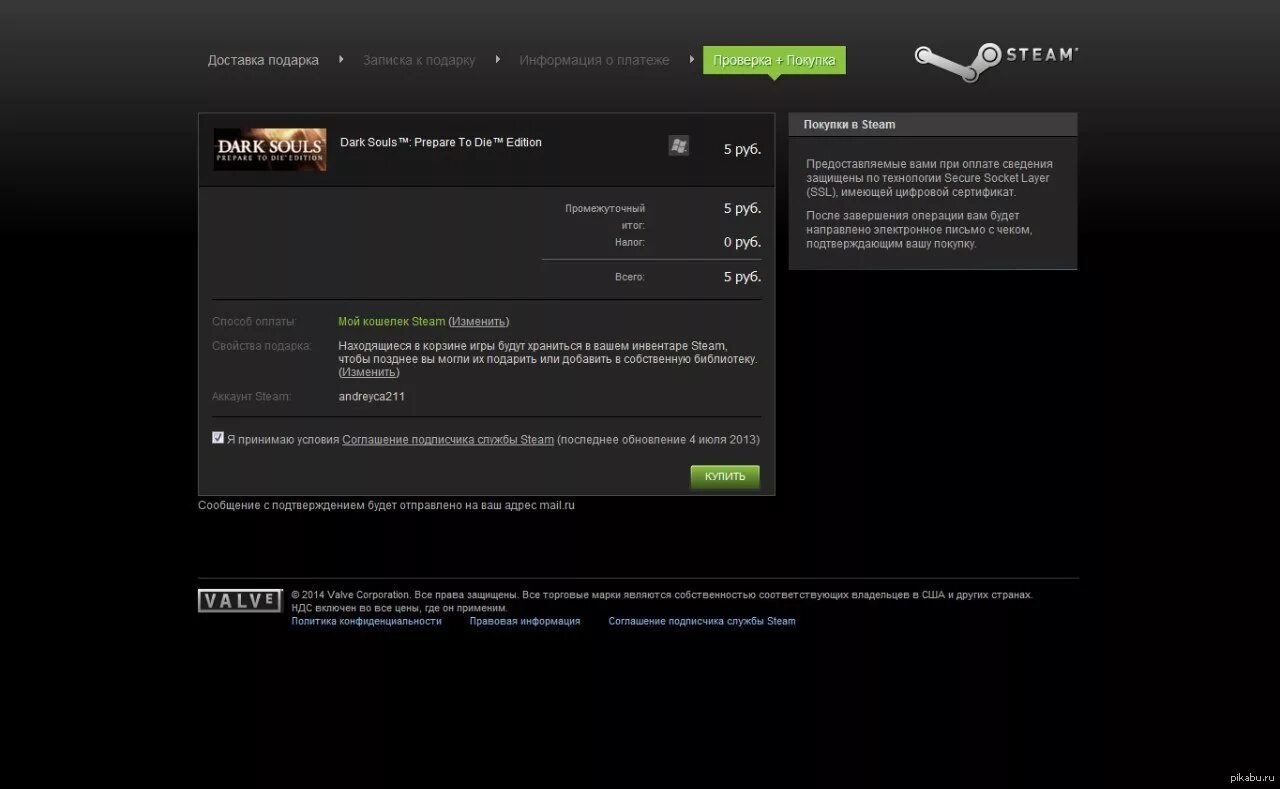
Task: Click Изменить next to Мой кошелек Steam
Action: [478, 321]
